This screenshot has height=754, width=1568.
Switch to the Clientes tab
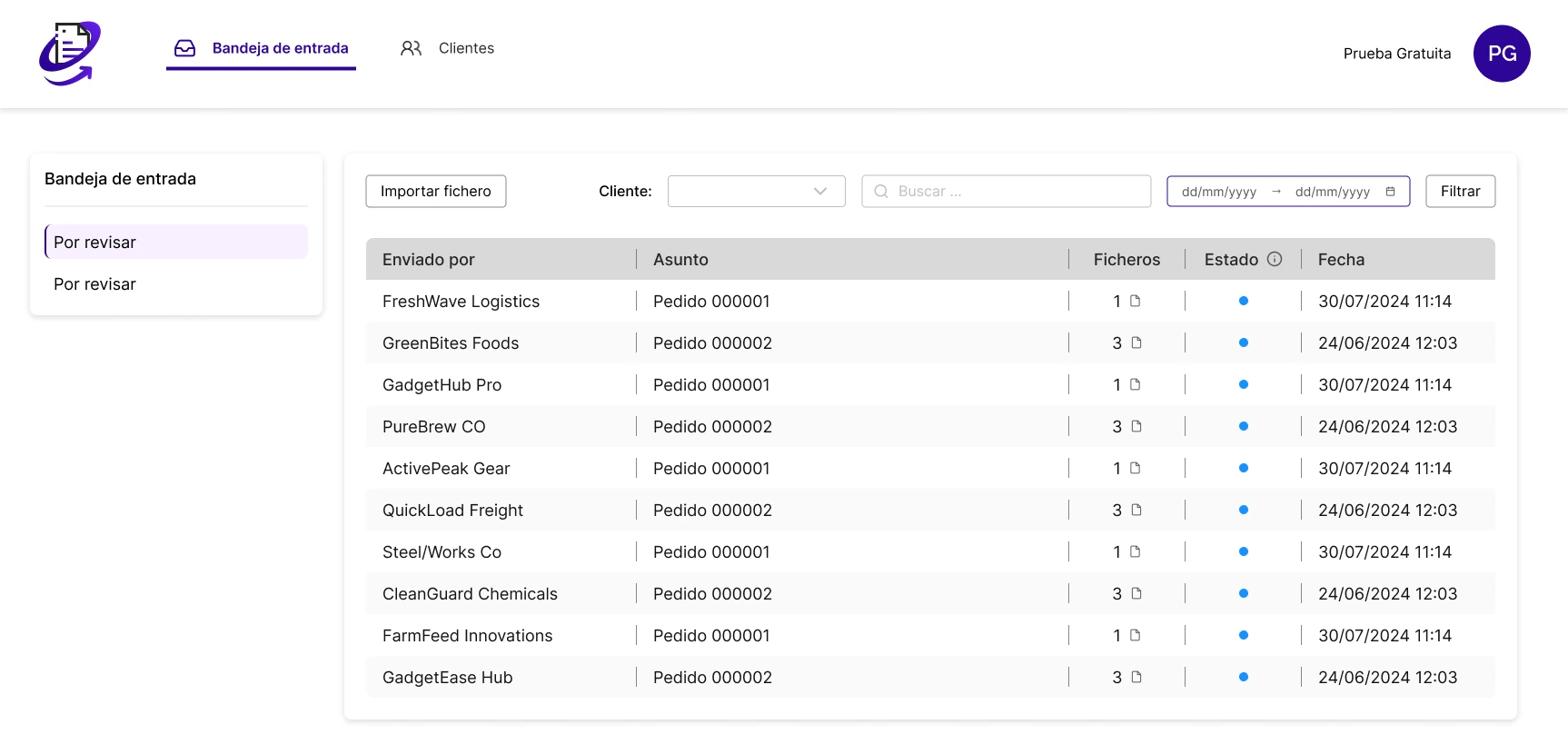[x=448, y=48]
